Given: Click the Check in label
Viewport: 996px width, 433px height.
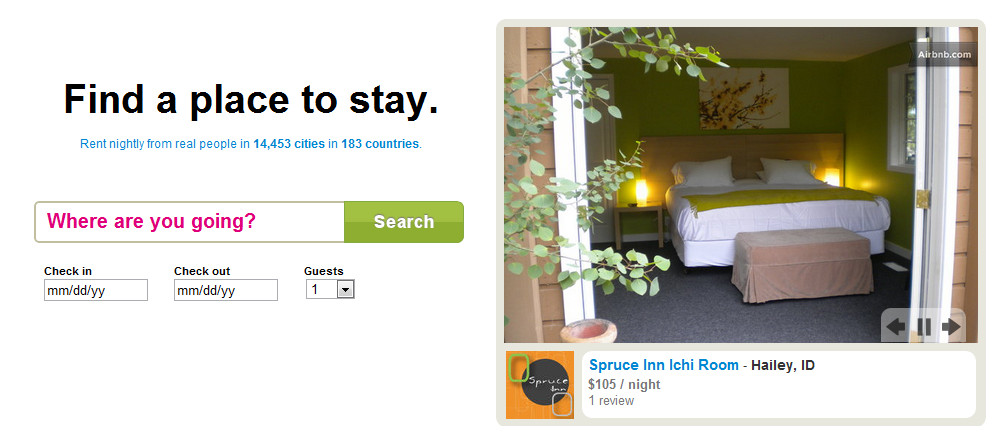Looking at the screenshot, I should 68,271.
